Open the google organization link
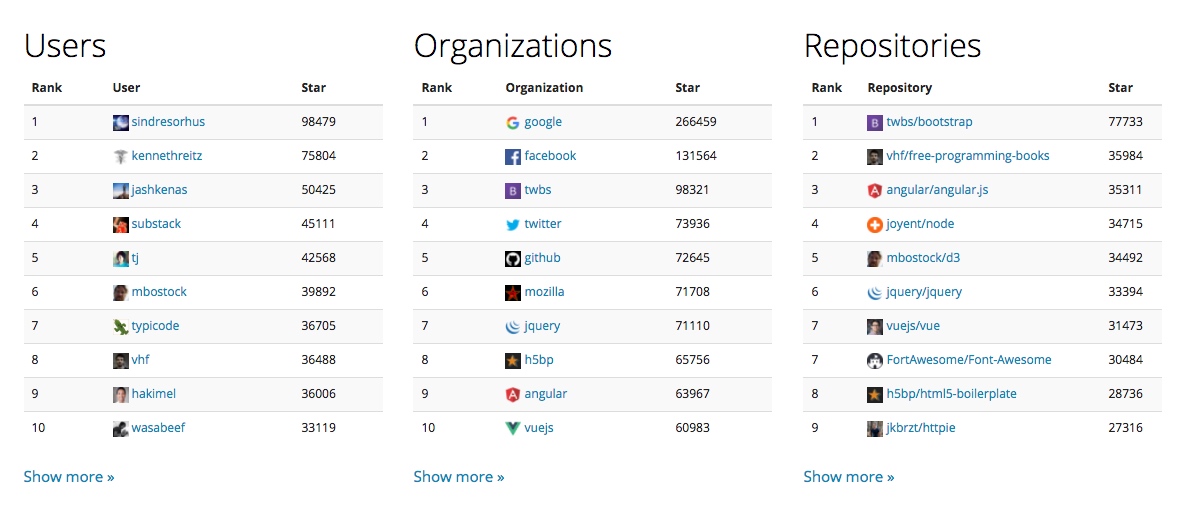Image resolution: width=1201 pixels, height=526 pixels. pyautogui.click(x=543, y=122)
